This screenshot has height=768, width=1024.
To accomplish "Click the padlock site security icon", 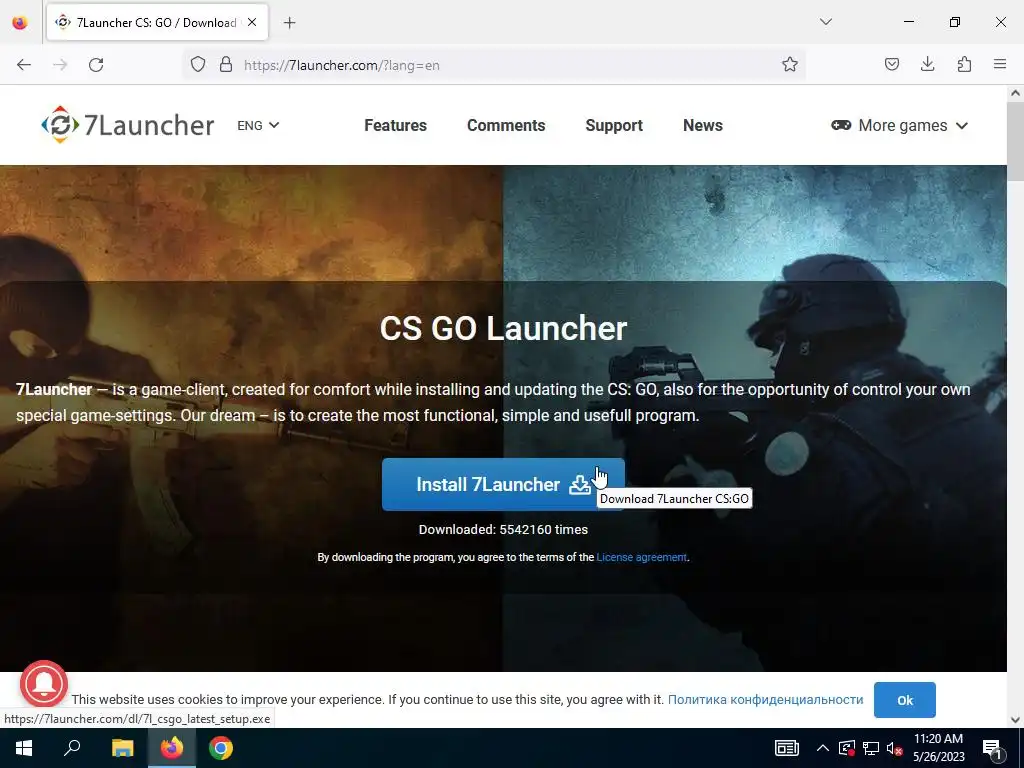I will tap(226, 65).
